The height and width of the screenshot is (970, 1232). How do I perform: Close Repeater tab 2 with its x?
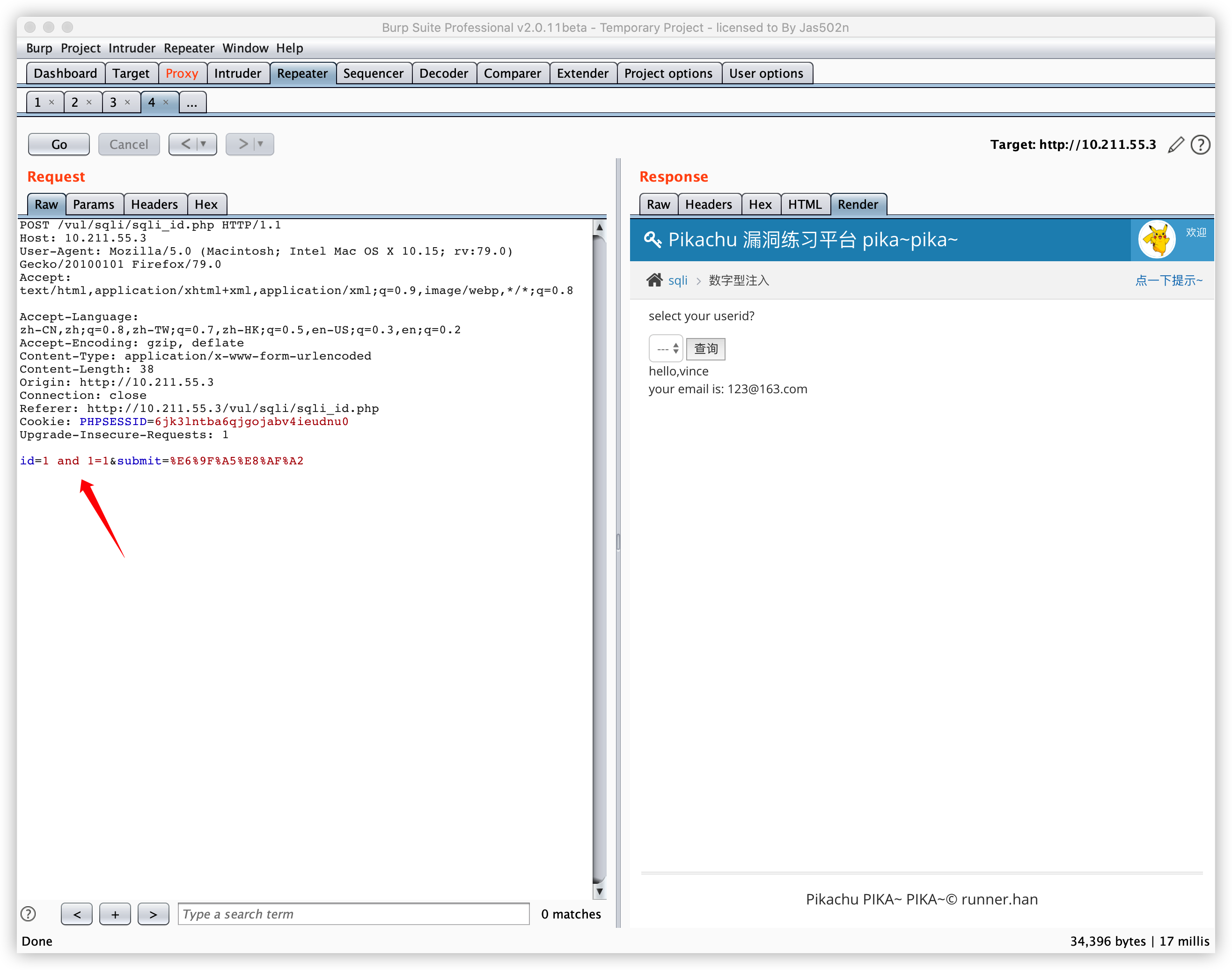pos(89,102)
